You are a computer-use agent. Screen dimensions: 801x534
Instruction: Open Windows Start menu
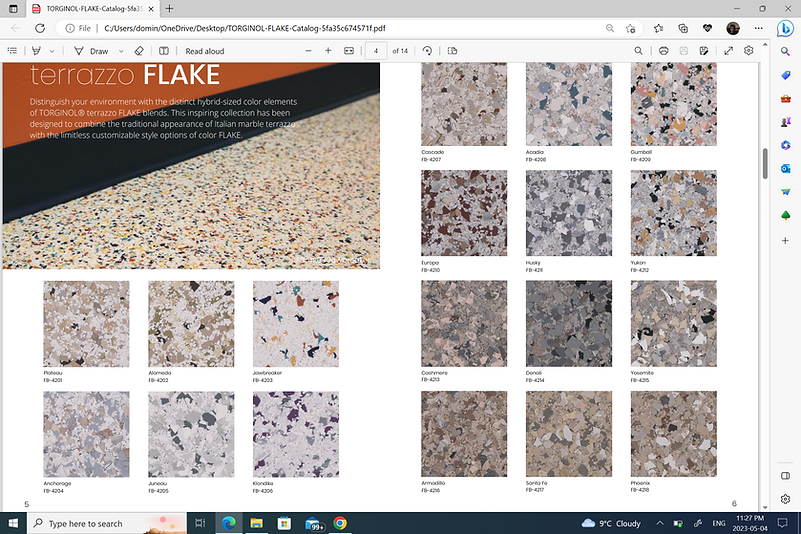click(13, 523)
